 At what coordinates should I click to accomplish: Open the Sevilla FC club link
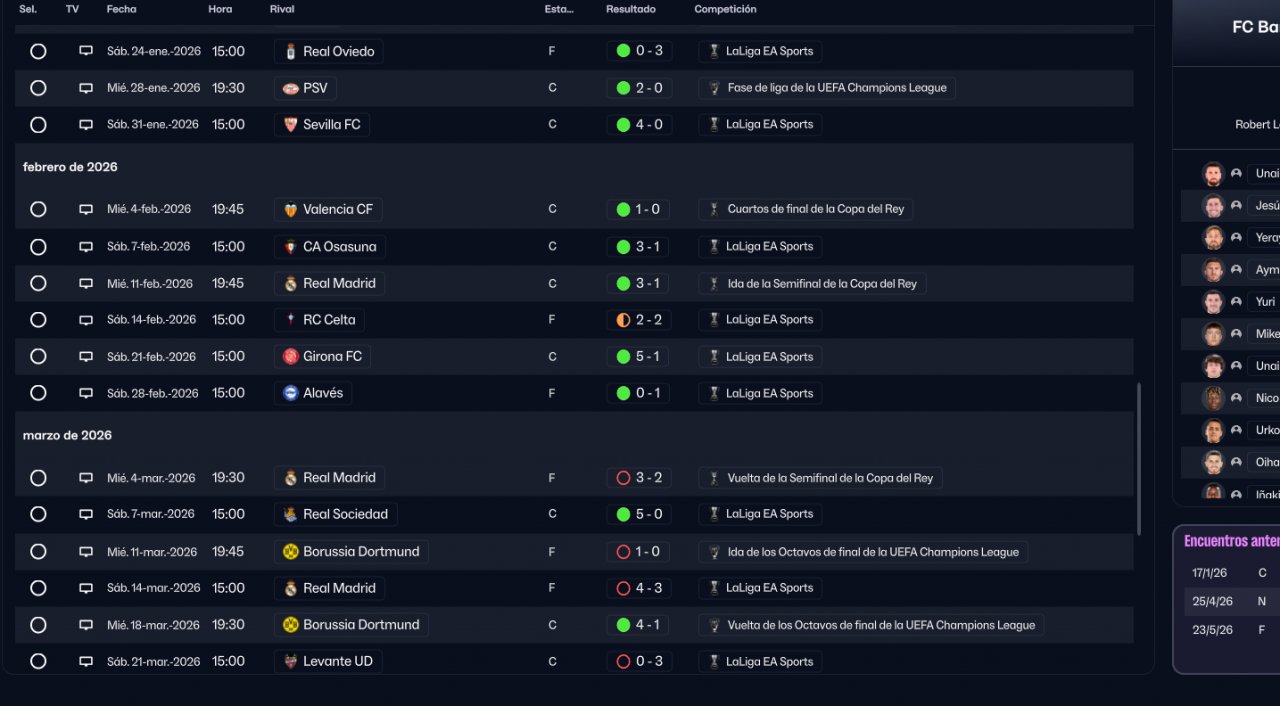pos(331,125)
